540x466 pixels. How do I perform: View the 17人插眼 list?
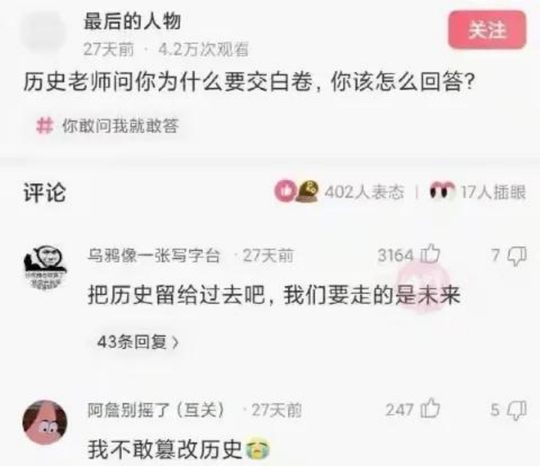click(x=493, y=191)
